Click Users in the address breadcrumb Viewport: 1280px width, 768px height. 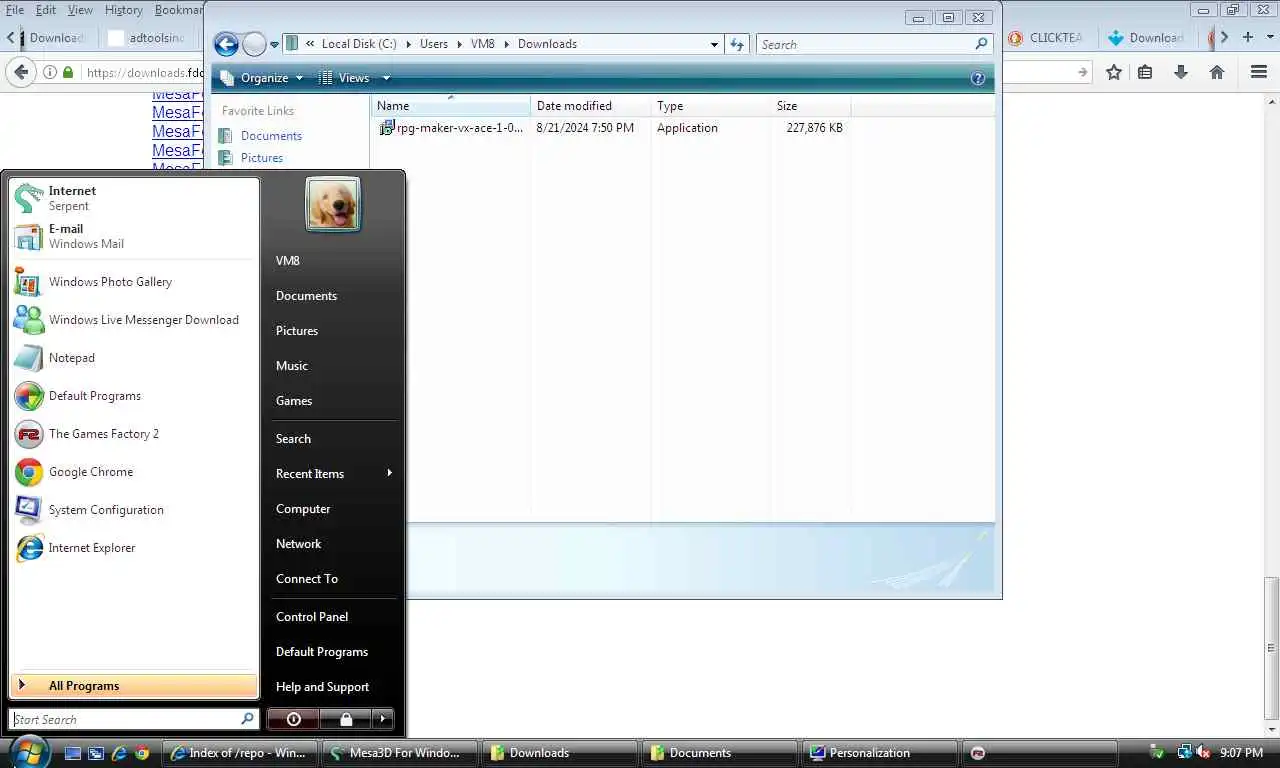pos(434,44)
